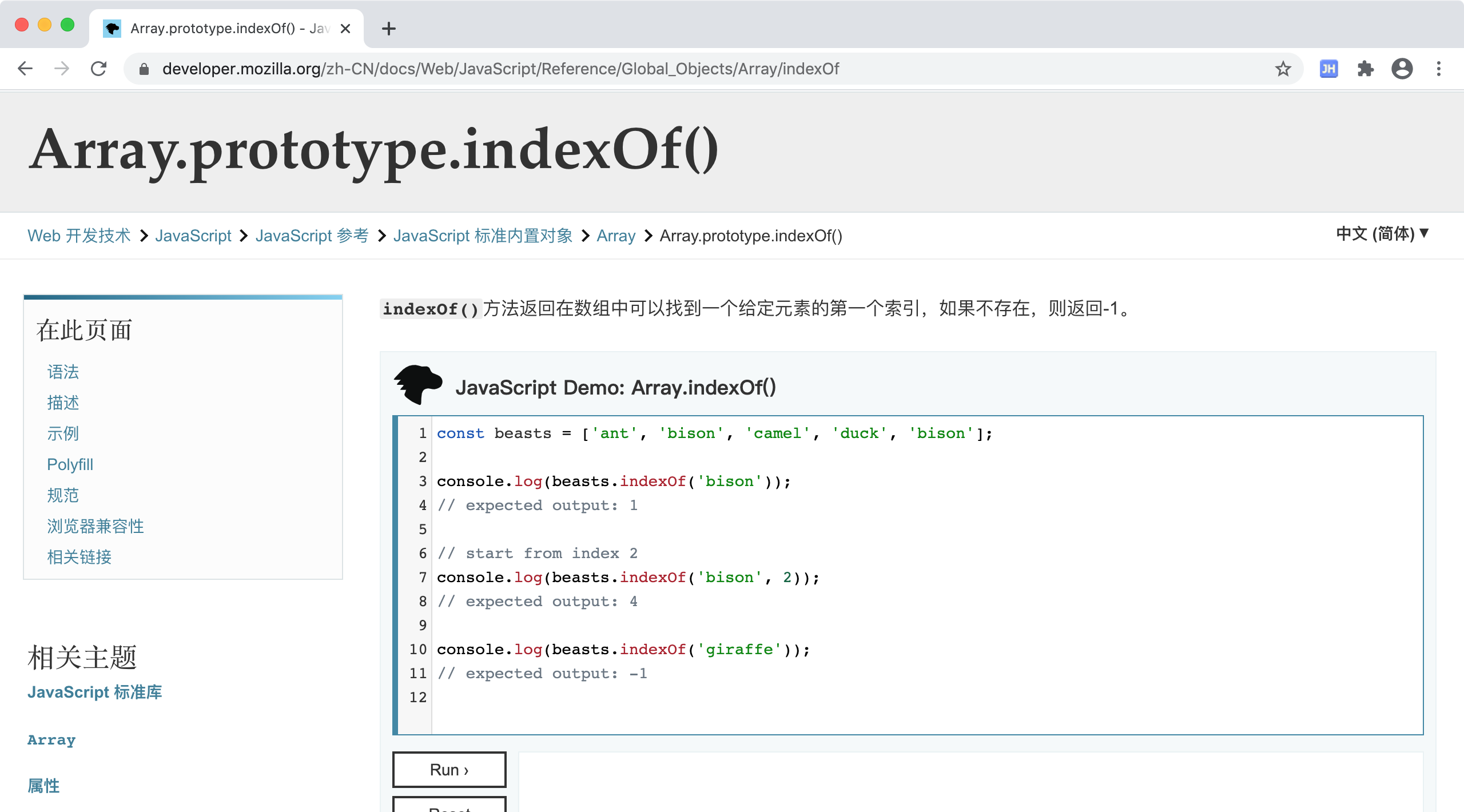Click the address bar URL

(x=500, y=69)
